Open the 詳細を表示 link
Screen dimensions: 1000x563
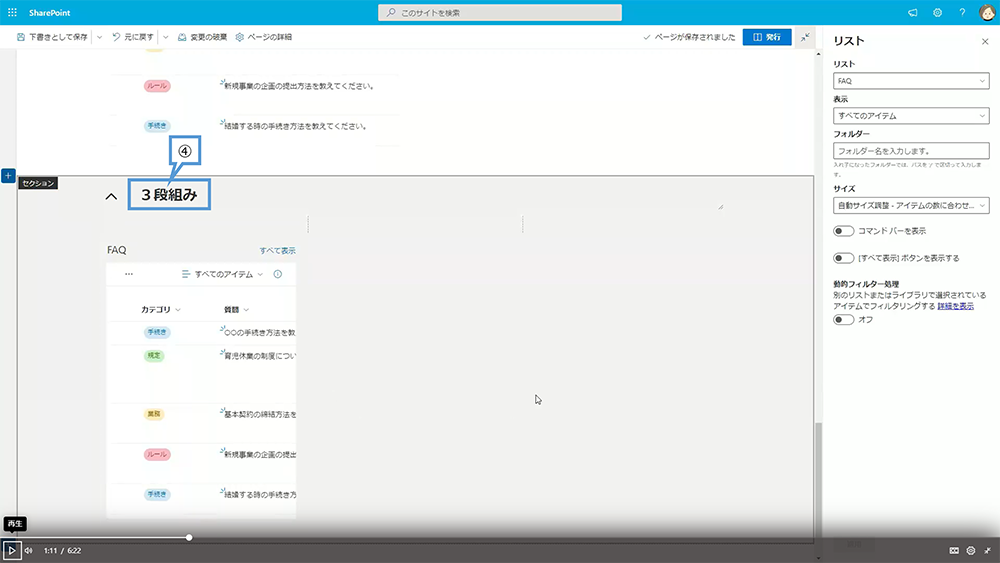pos(955,306)
